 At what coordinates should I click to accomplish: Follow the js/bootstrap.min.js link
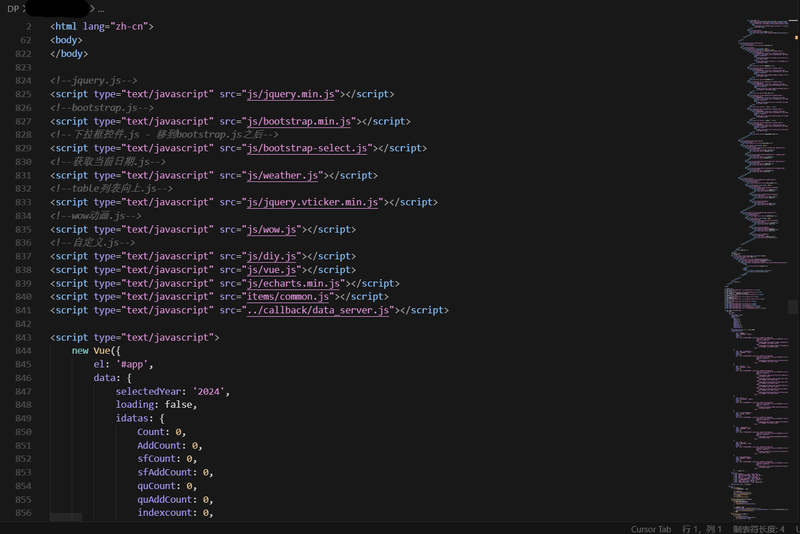click(300, 121)
